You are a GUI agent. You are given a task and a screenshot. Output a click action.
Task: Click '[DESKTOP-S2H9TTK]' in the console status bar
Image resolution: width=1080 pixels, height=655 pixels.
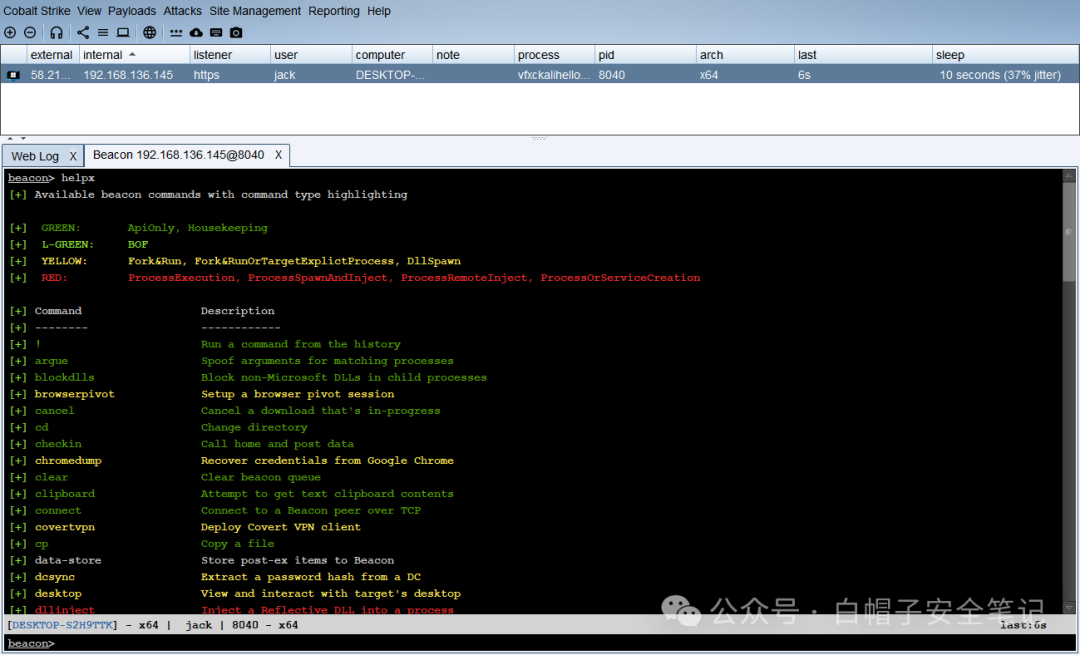point(63,625)
